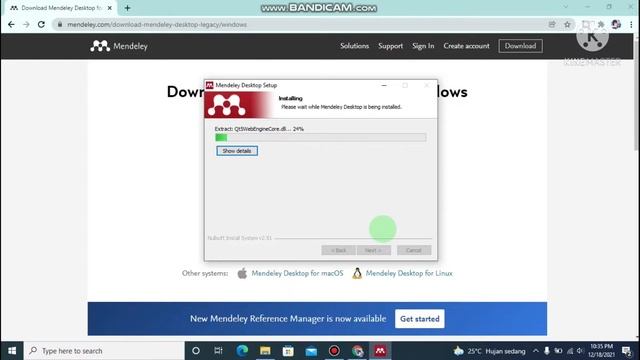The width and height of the screenshot is (640, 360).
Task: Click the Download button in site header
Action: coord(520,46)
